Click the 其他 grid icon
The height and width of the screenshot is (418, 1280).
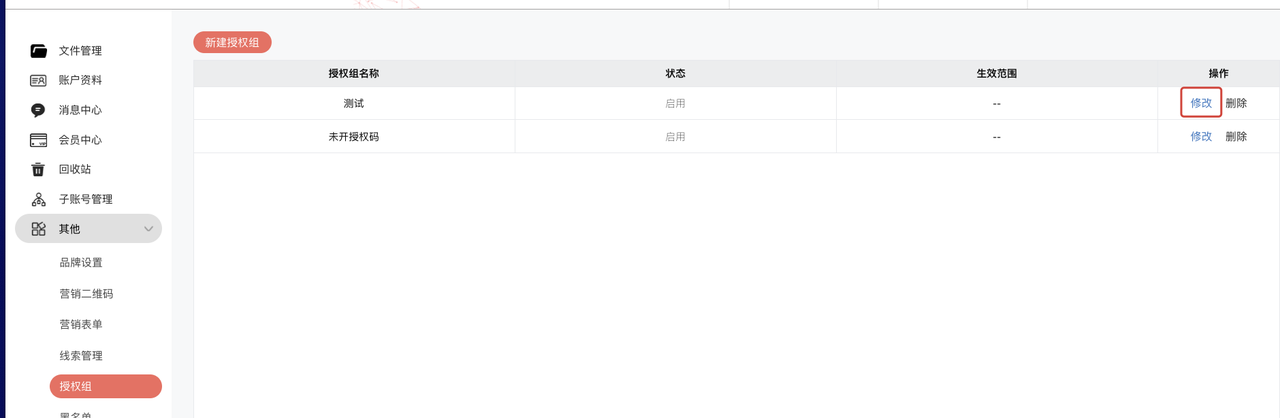pyautogui.click(x=39, y=229)
